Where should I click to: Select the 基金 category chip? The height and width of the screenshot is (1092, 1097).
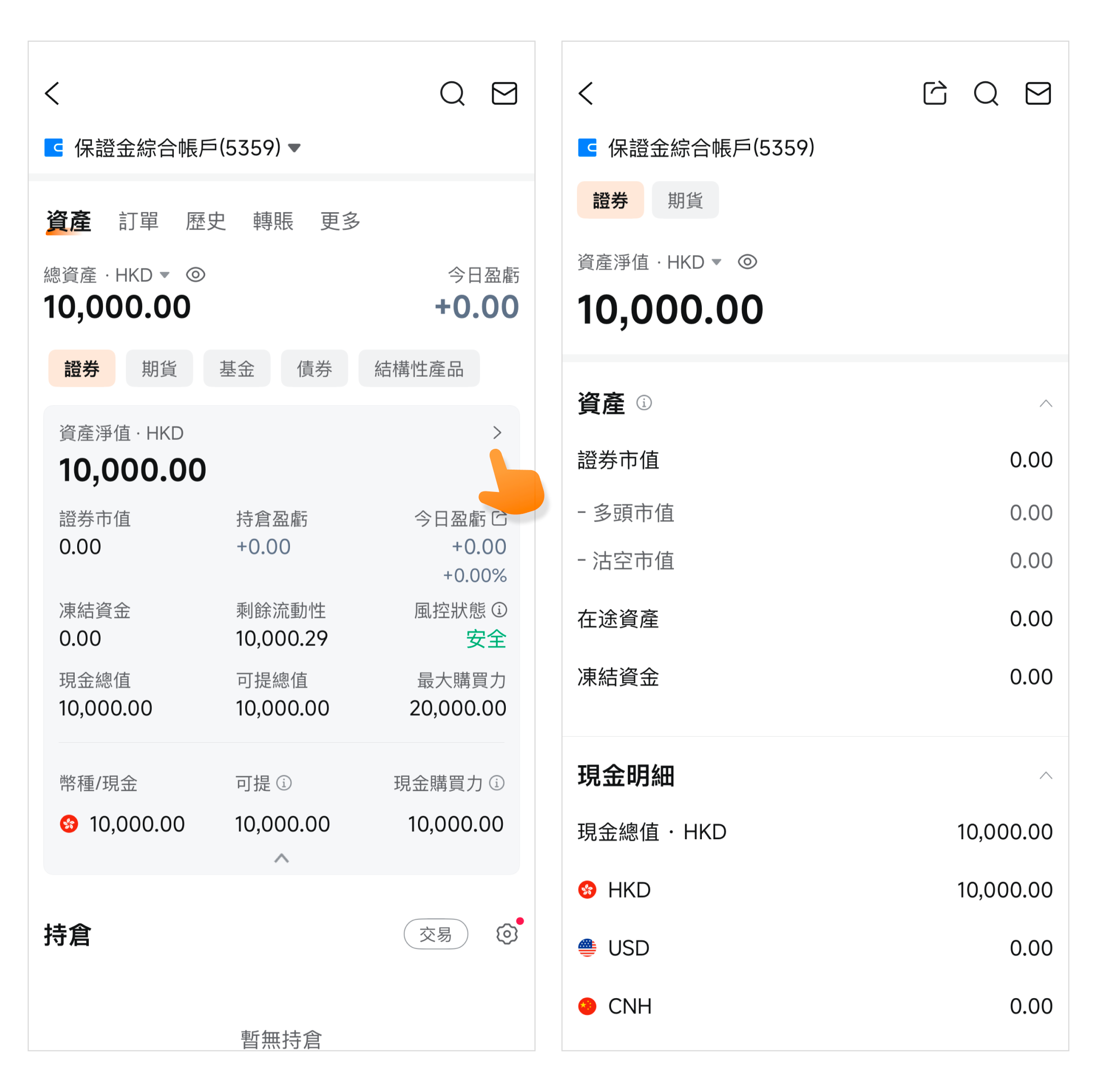click(x=236, y=369)
